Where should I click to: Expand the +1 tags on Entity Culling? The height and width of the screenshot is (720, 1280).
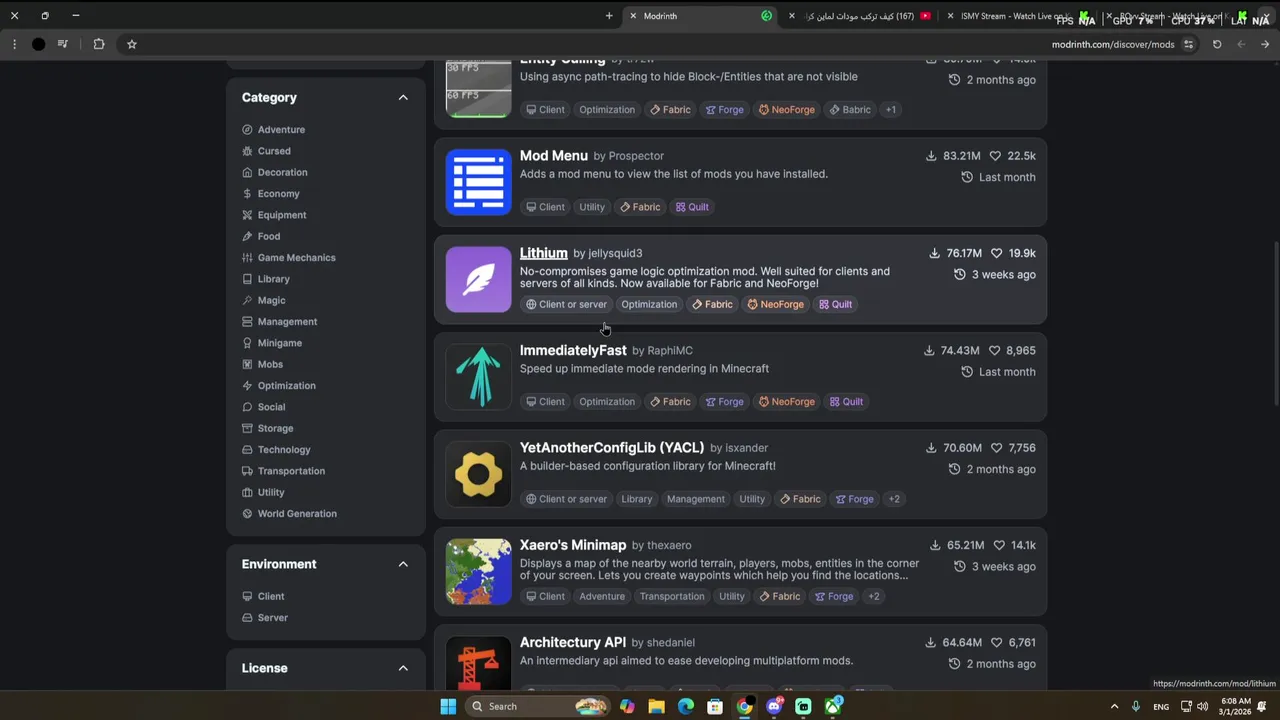coord(890,109)
